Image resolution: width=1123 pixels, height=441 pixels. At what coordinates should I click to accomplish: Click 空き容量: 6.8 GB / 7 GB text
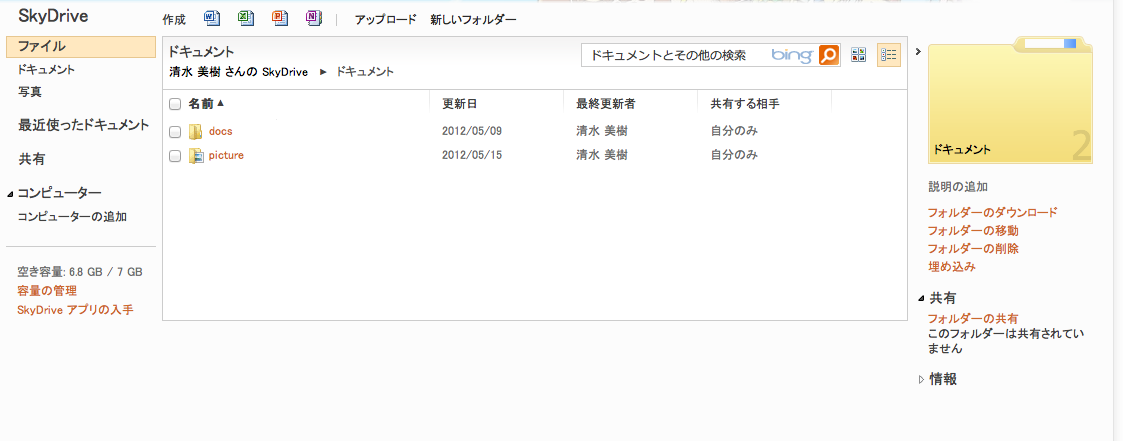pos(80,272)
